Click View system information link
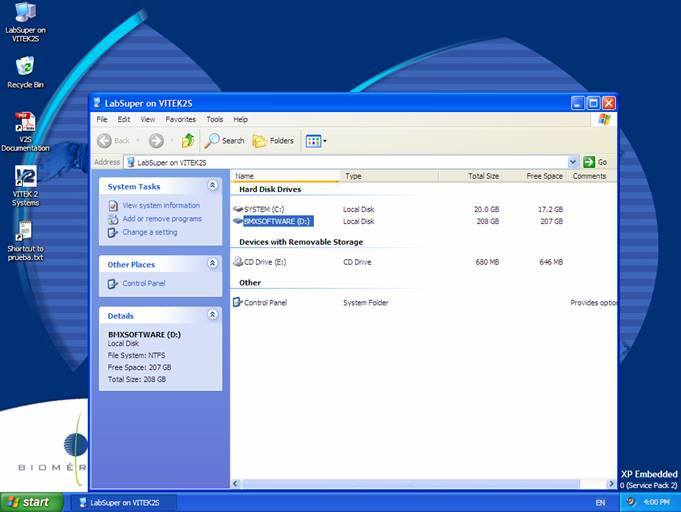The width and height of the screenshot is (681, 512). 161,205
